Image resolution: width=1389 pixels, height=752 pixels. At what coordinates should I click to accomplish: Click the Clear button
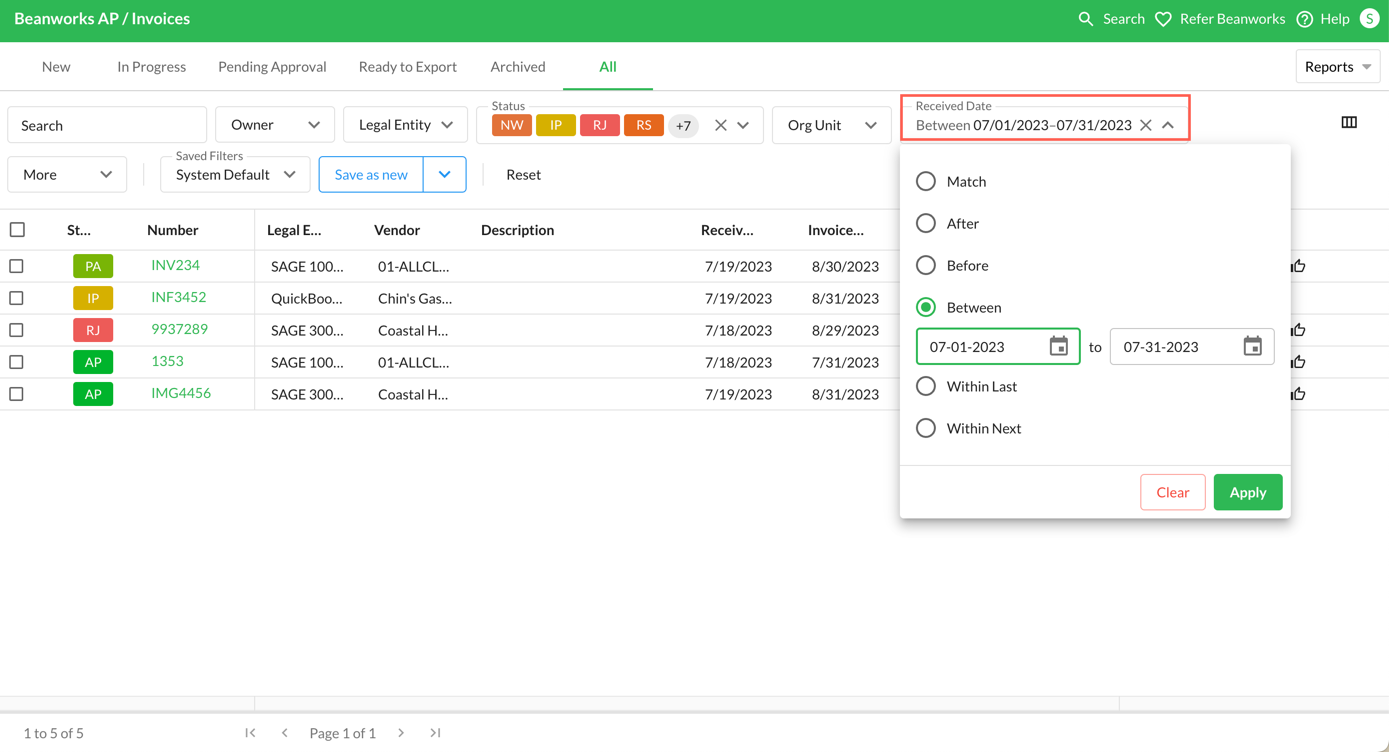pyautogui.click(x=1173, y=492)
